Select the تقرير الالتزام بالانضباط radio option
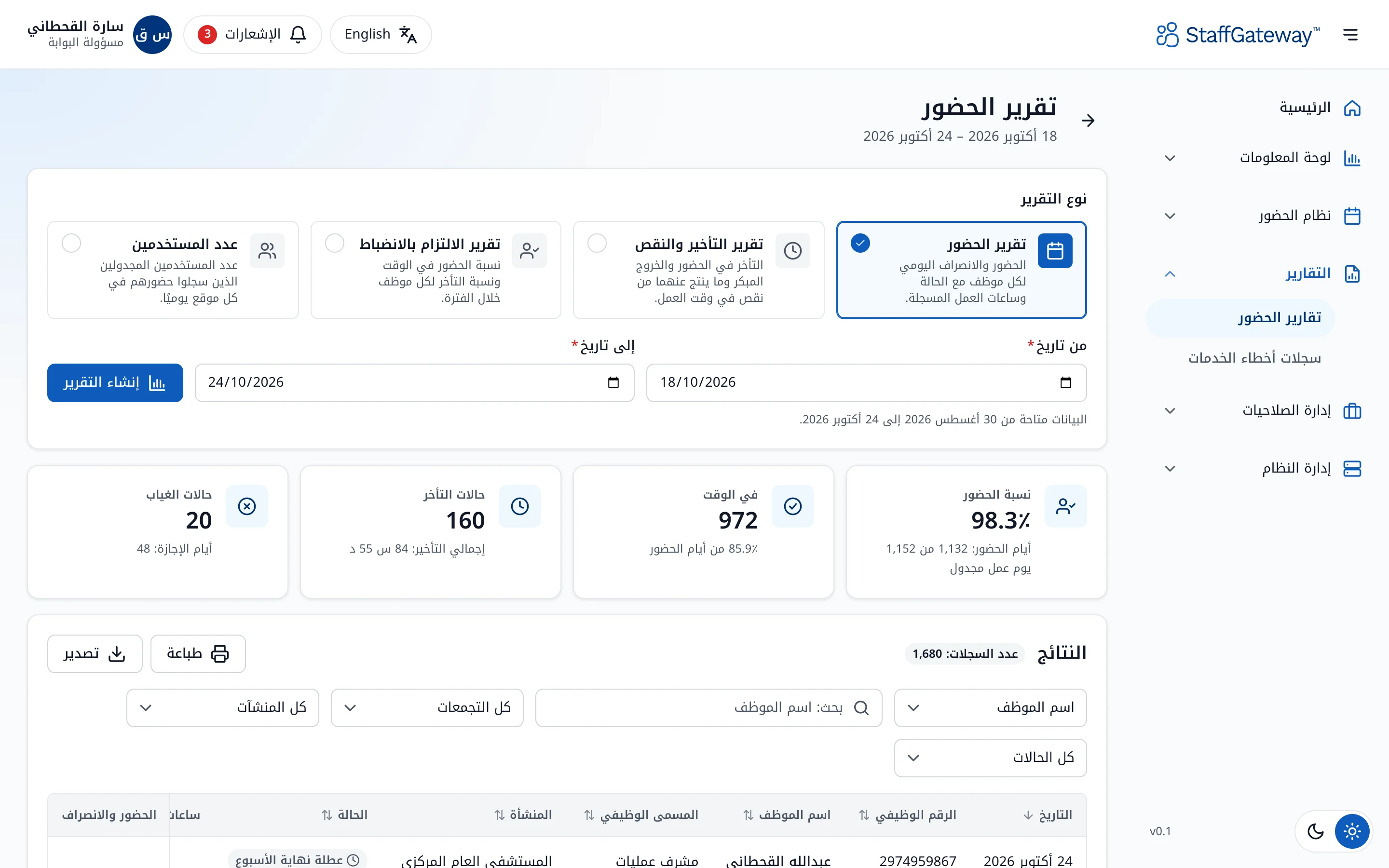This screenshot has width=1389, height=868. (x=335, y=244)
